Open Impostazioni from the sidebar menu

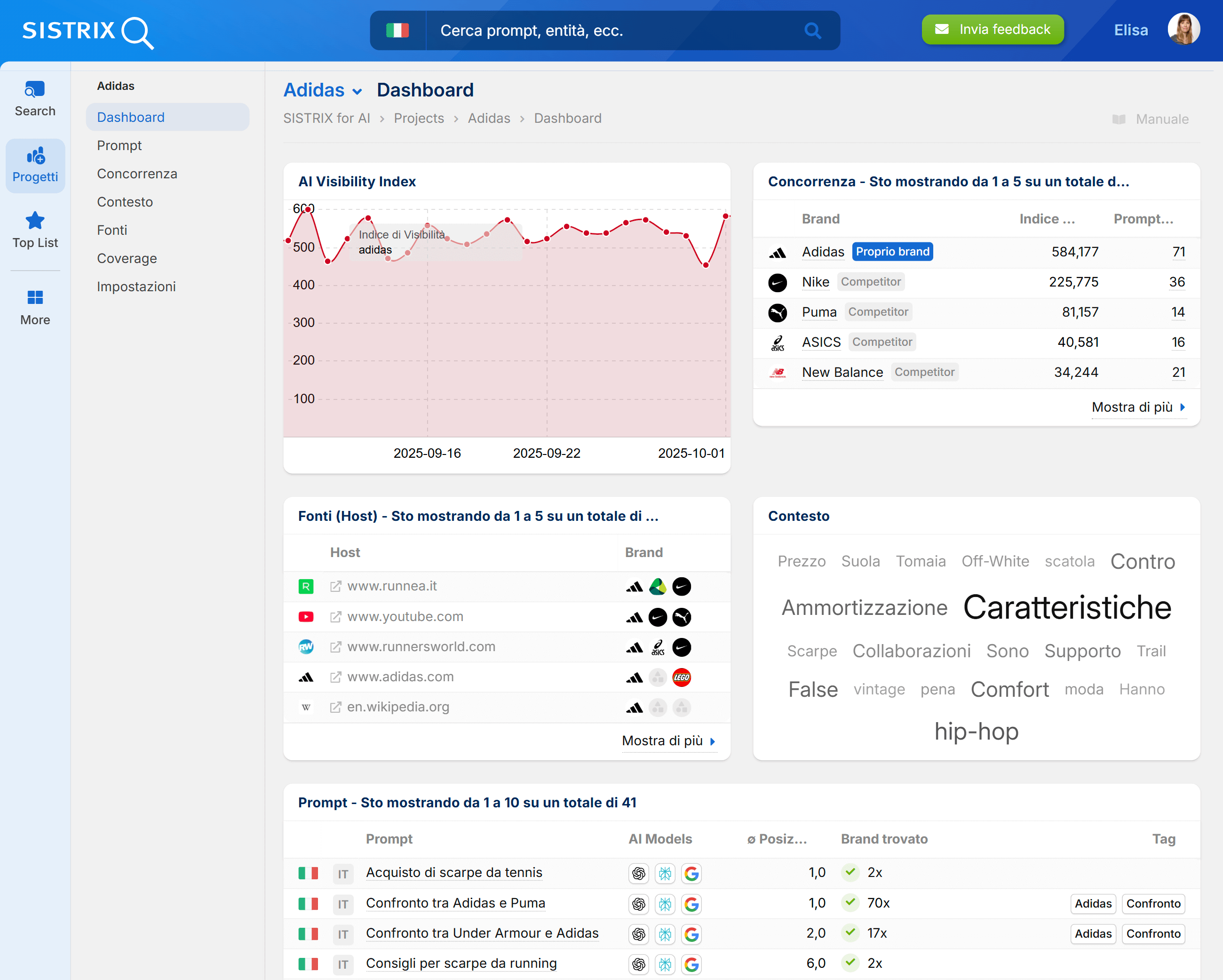tap(136, 287)
